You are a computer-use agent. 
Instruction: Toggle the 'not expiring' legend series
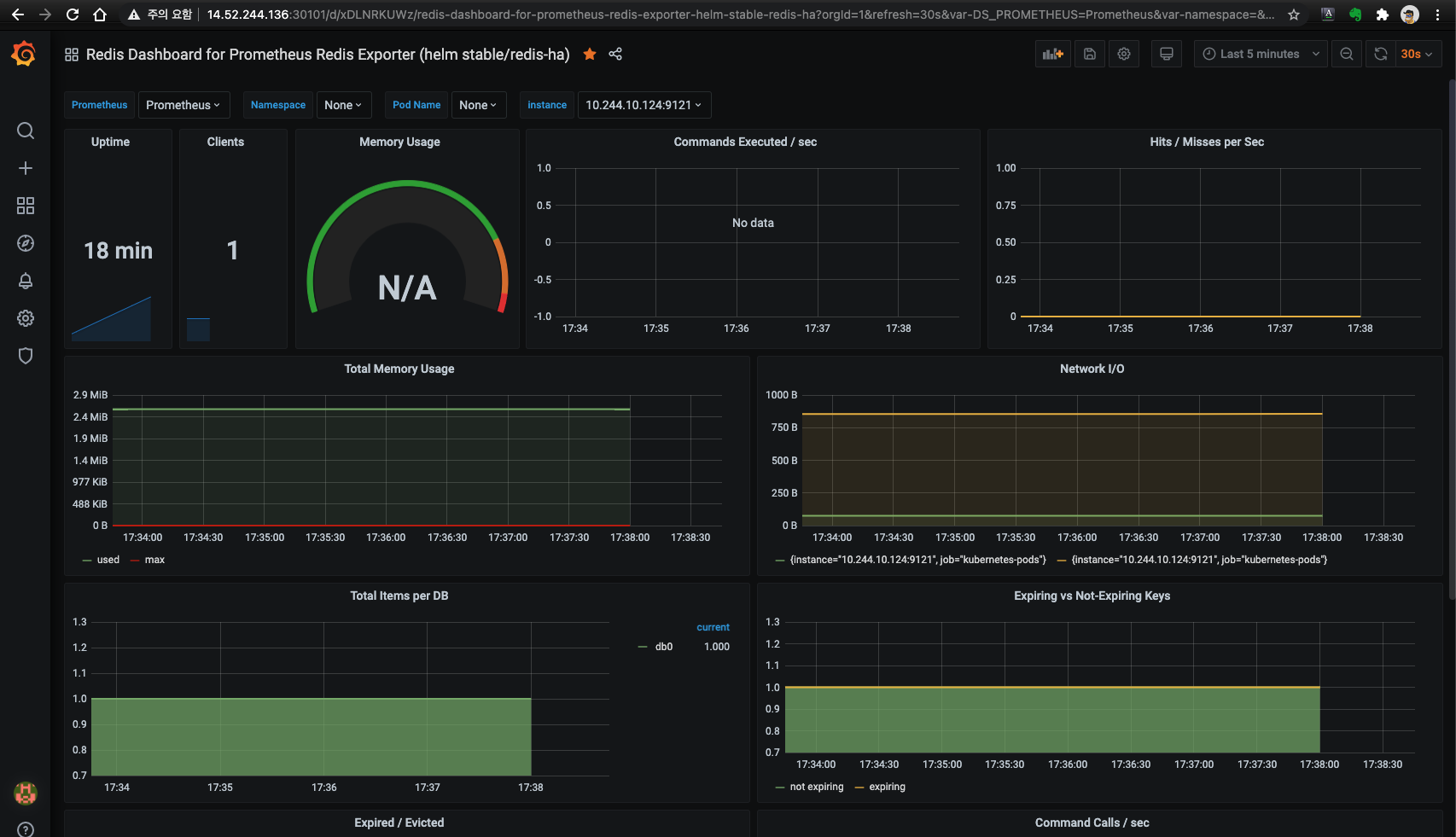pos(817,787)
